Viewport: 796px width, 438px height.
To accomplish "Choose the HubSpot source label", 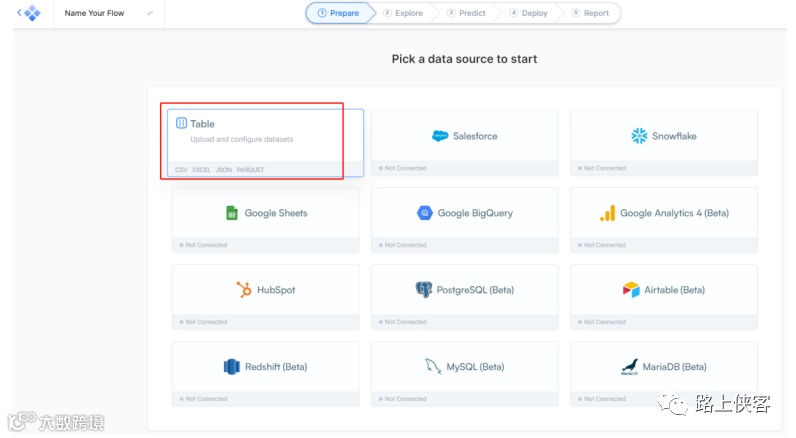I will (x=276, y=290).
